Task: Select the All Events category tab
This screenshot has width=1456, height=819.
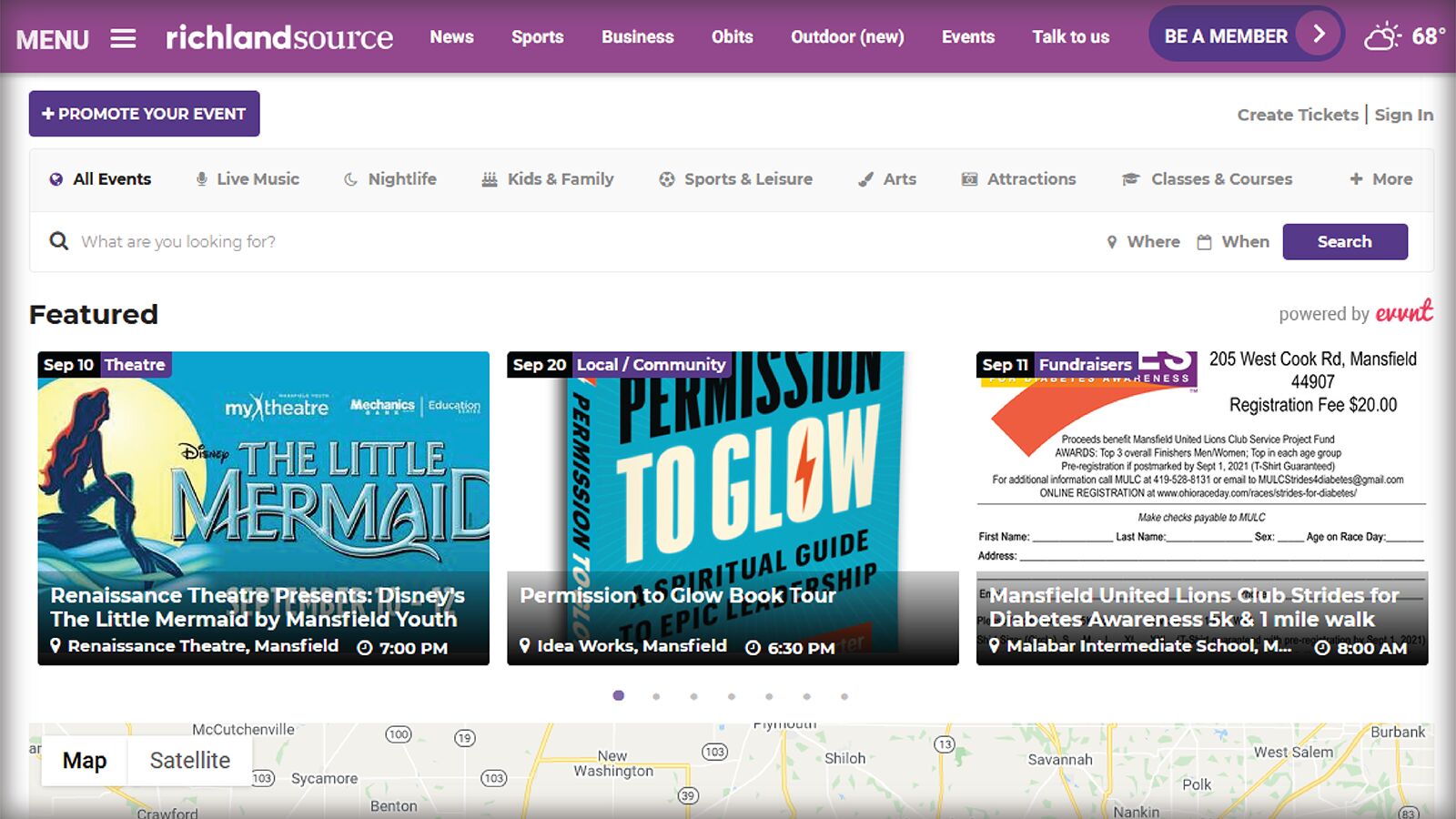Action: point(100,179)
